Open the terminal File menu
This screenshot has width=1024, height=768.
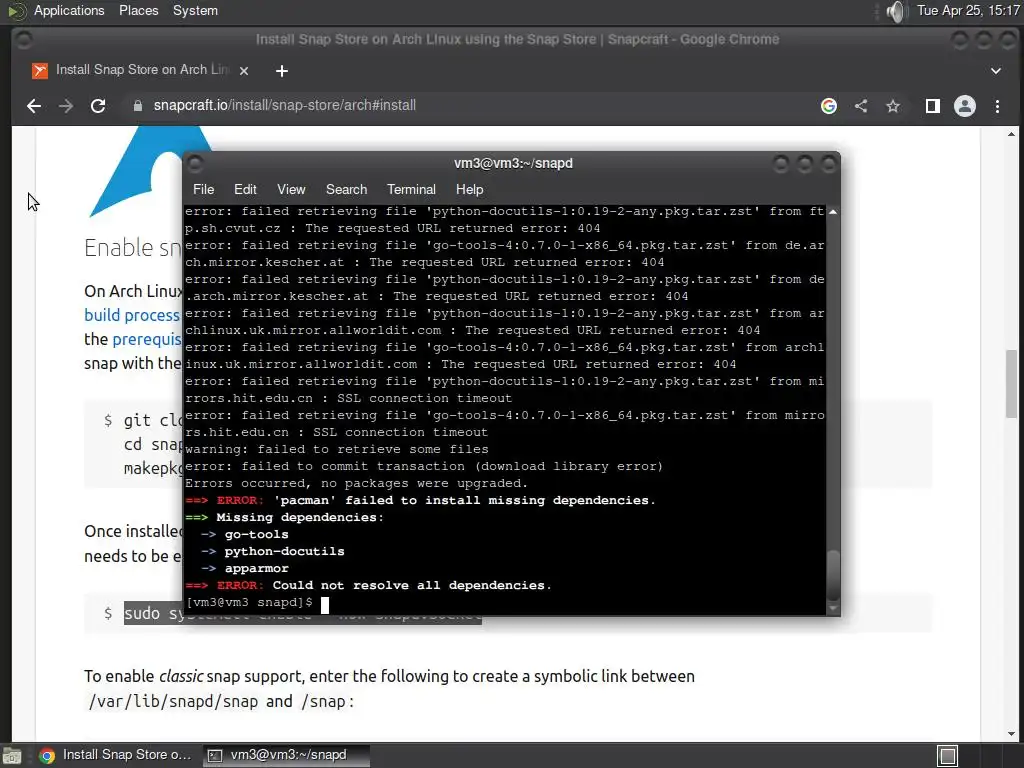(x=203, y=189)
